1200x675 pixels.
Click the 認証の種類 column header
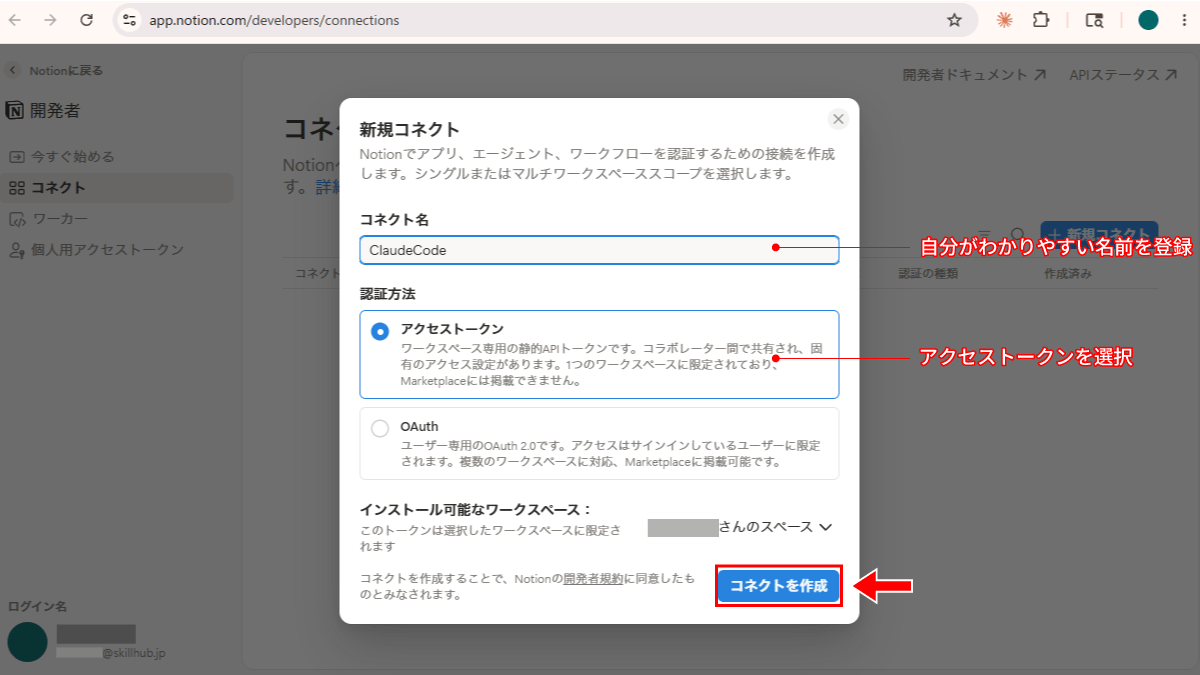tap(928, 273)
